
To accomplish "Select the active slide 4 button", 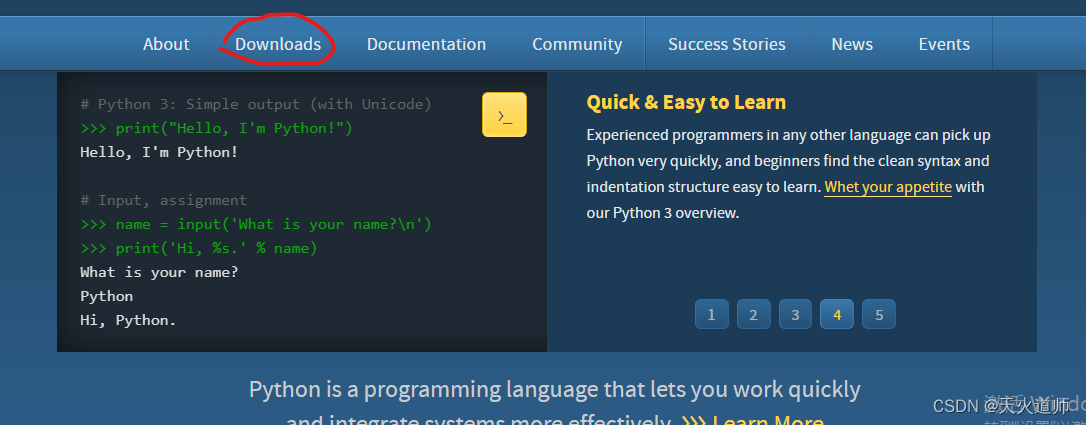I will coord(837,314).
